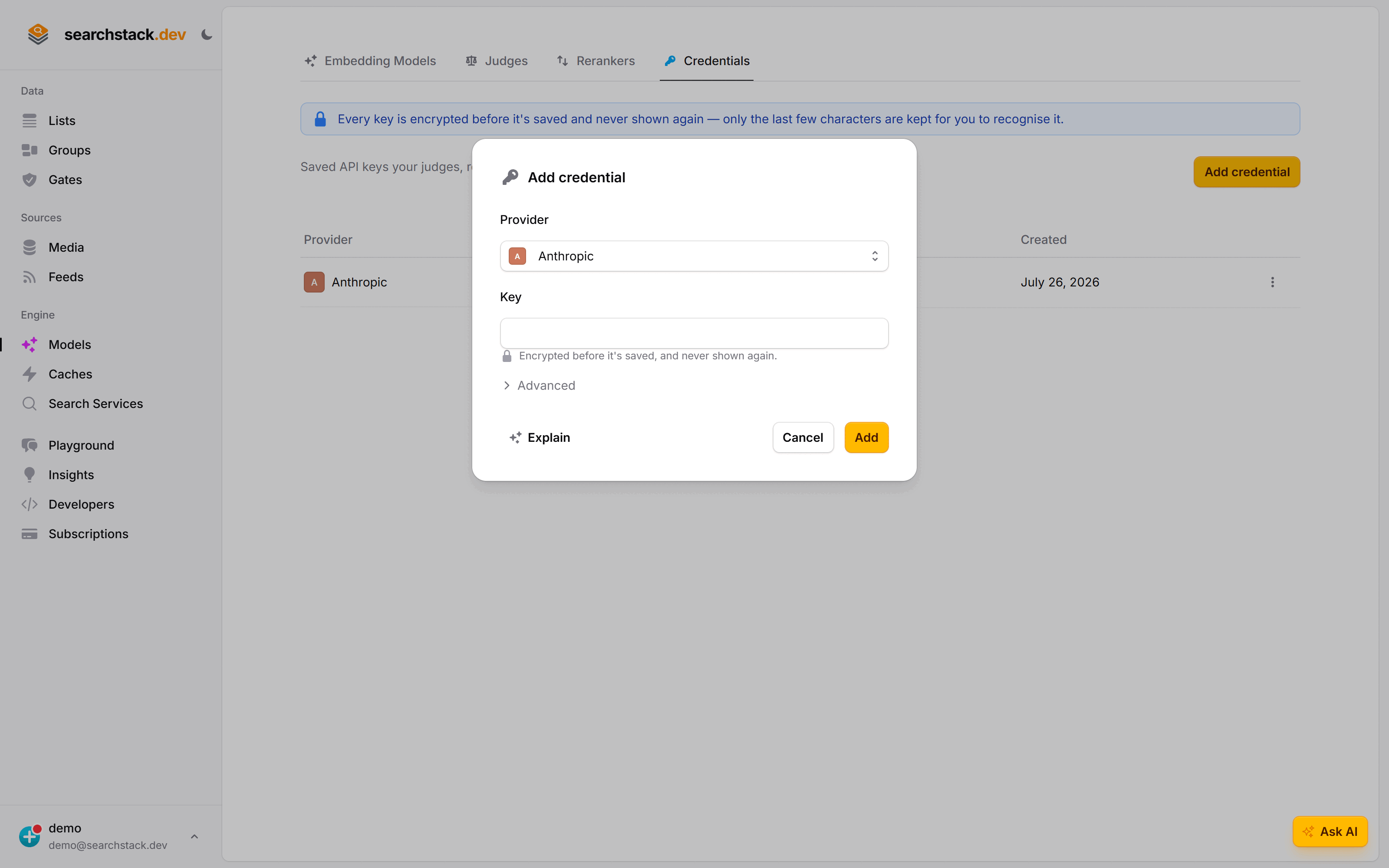1389x868 pixels.
Task: Switch to the Judges tab
Action: 497,61
